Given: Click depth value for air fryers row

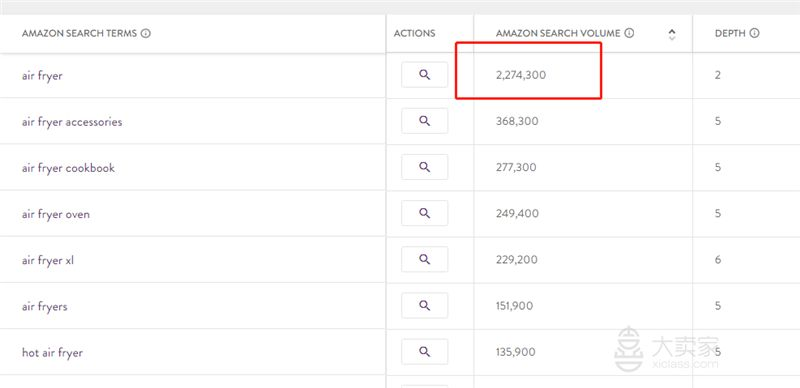Looking at the screenshot, I should (x=718, y=306).
